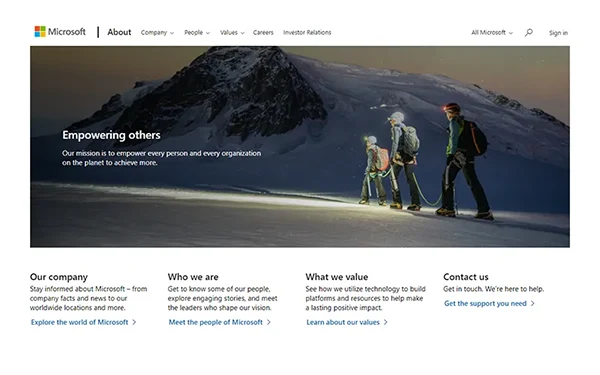Go to the About section title
The height and width of the screenshot is (375, 600).
(x=119, y=32)
